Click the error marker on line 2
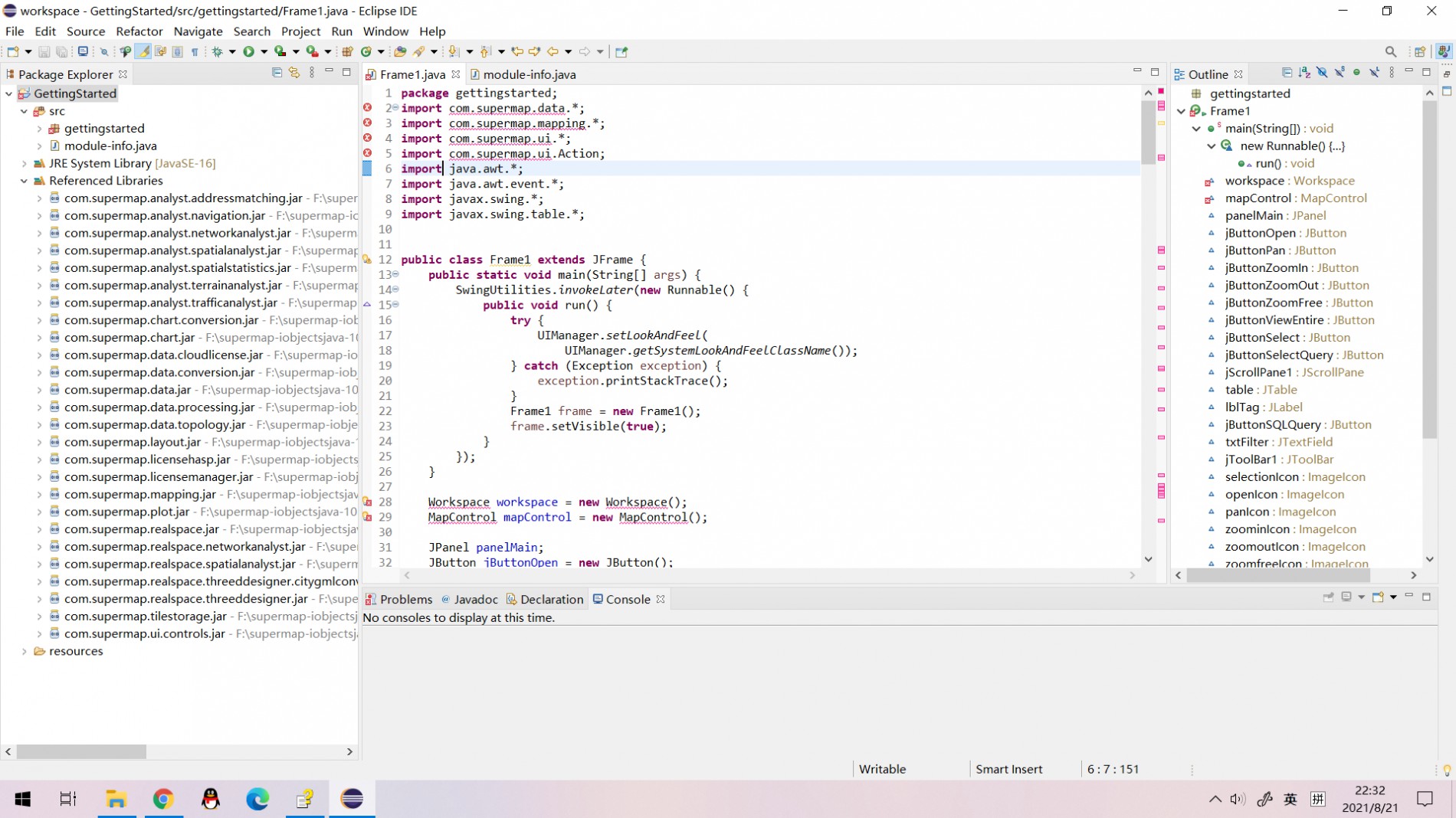 pyautogui.click(x=368, y=108)
